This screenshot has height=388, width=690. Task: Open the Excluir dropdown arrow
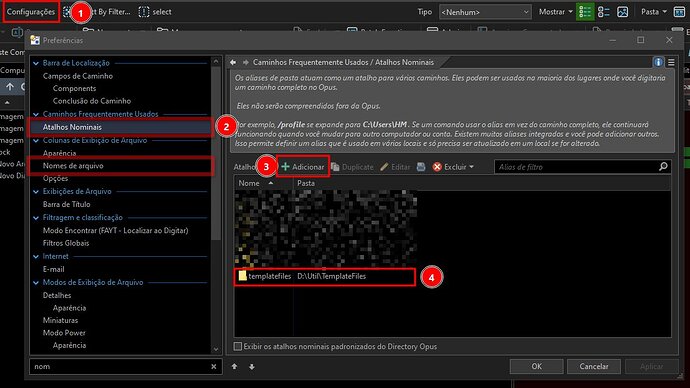tap(472, 167)
